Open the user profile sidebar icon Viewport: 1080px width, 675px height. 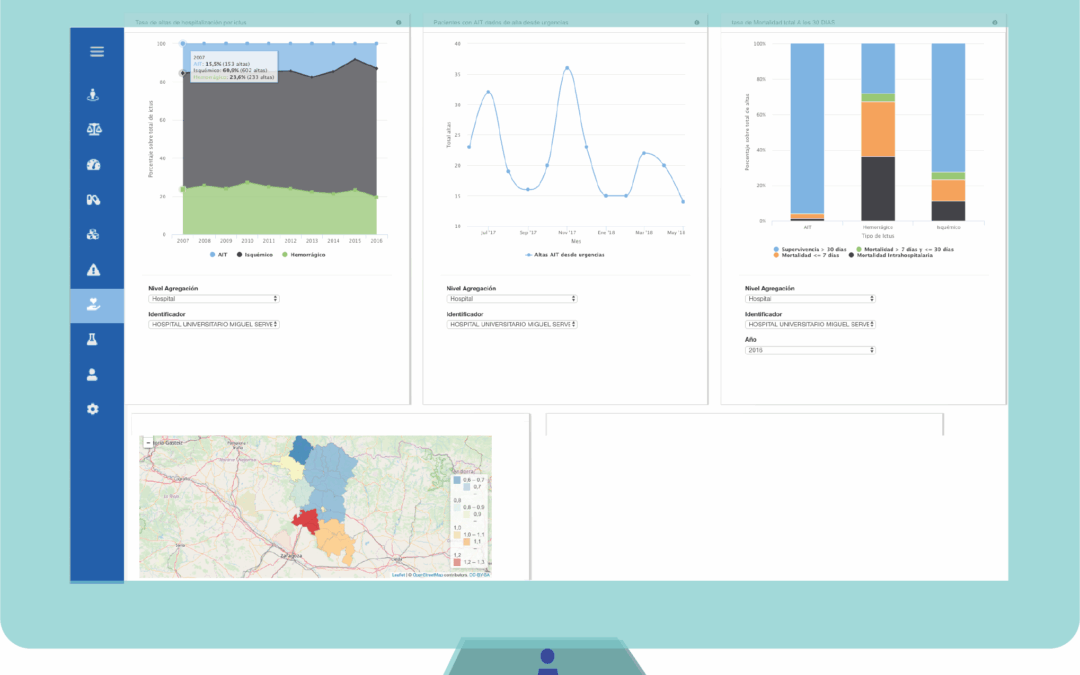click(x=93, y=375)
